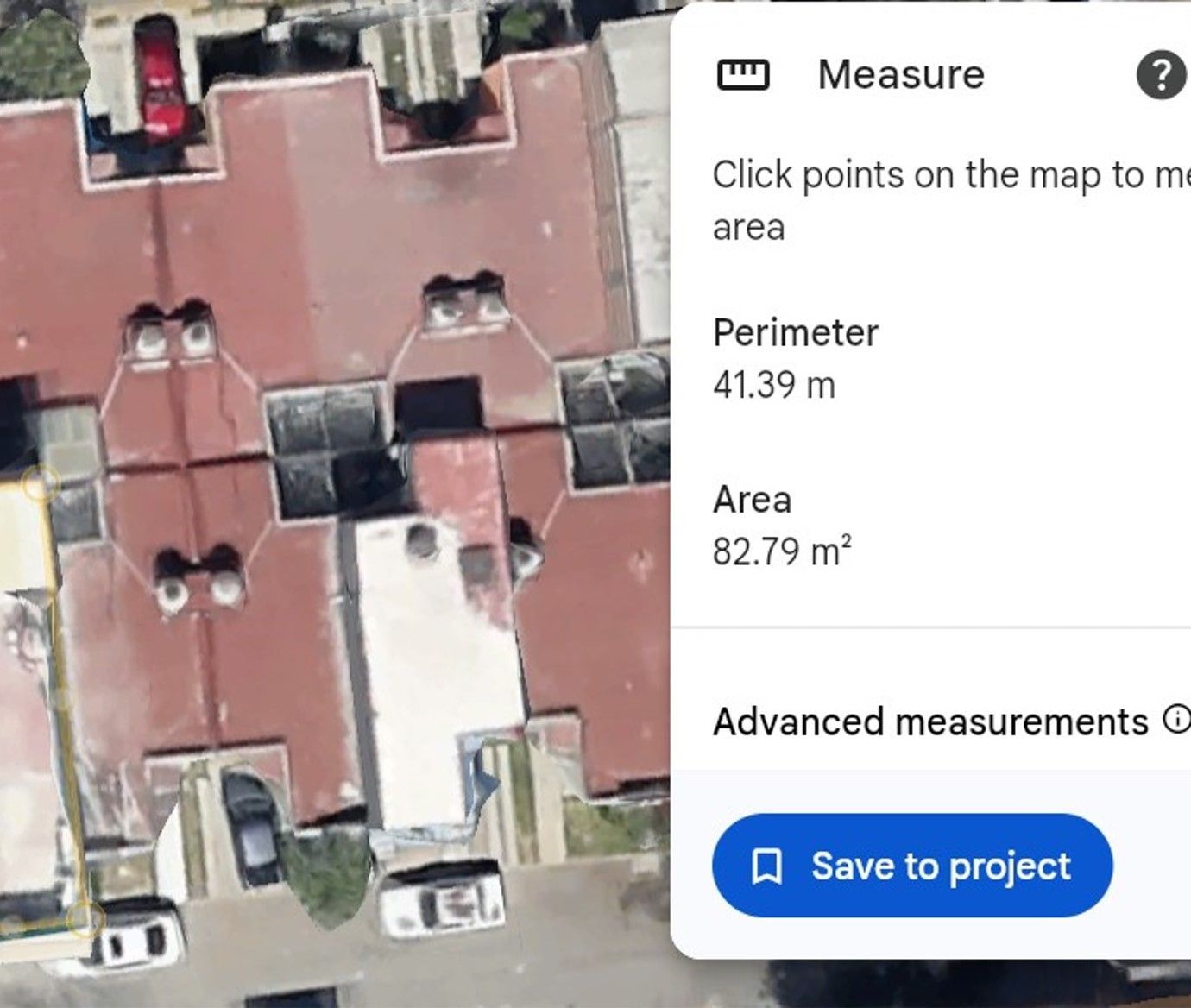Click the lower yellow measurement vertex on the map
This screenshot has height=1008, width=1191.
pyautogui.click(x=86, y=919)
